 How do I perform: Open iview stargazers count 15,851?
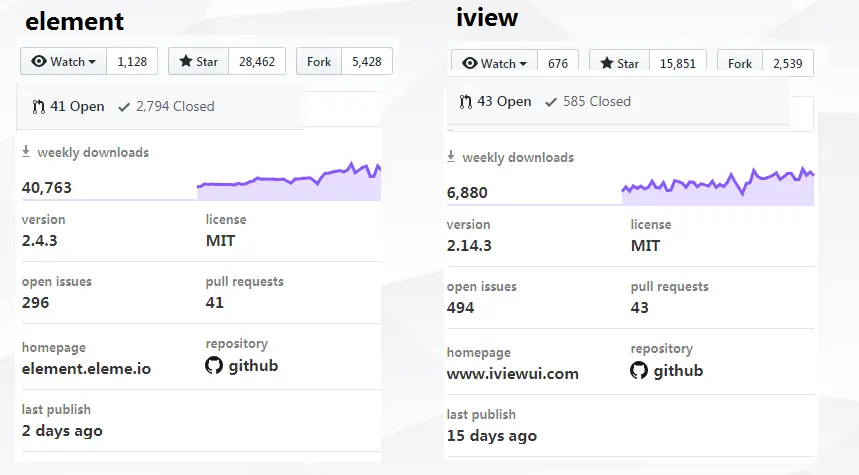(x=678, y=62)
